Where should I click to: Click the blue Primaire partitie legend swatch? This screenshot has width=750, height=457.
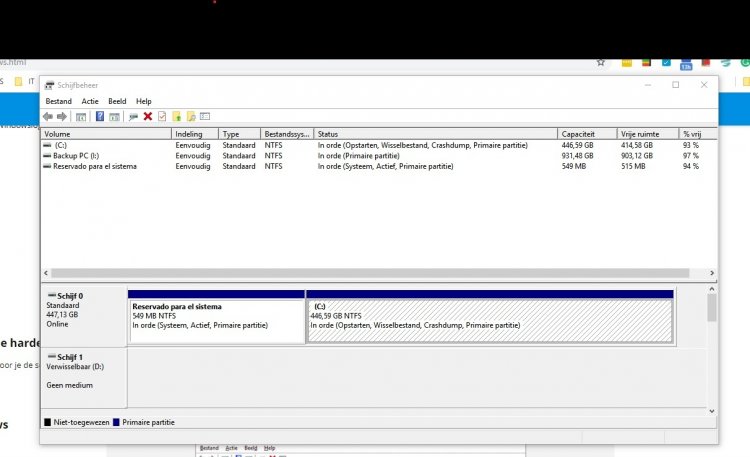click(x=116, y=423)
